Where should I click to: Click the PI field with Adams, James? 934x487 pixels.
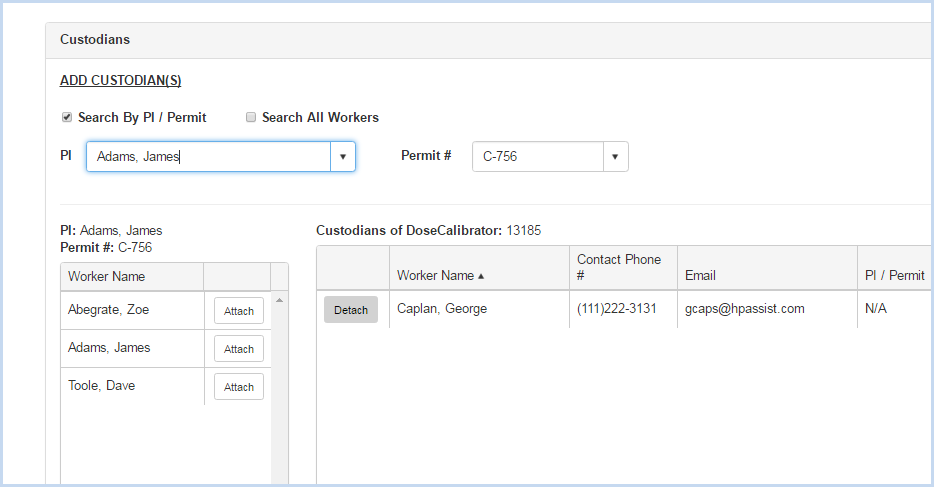(208, 157)
